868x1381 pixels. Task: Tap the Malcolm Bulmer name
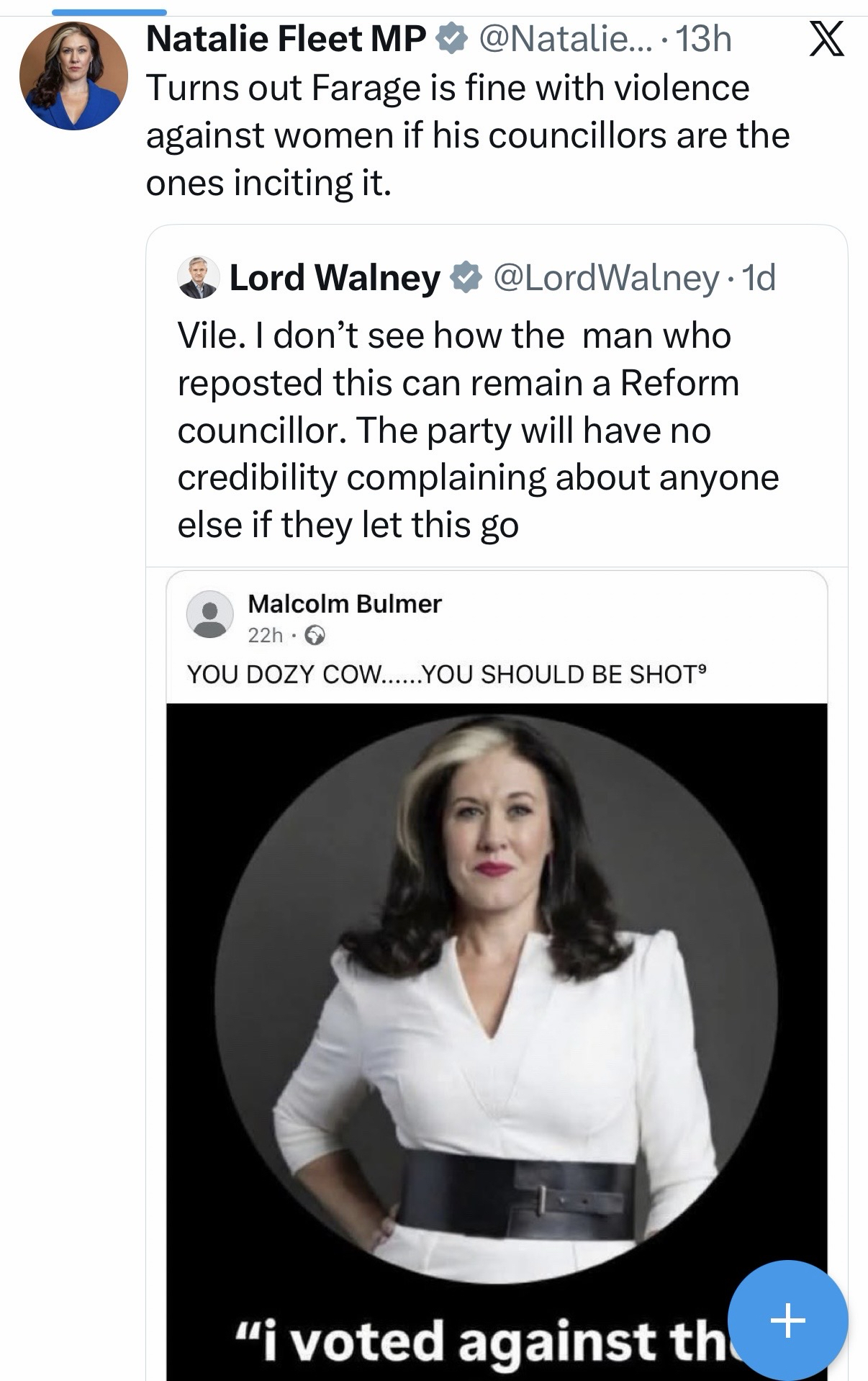click(344, 603)
